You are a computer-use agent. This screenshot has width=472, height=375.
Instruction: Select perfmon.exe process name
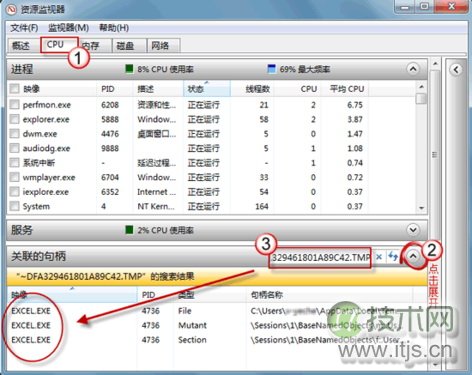[x=47, y=105]
